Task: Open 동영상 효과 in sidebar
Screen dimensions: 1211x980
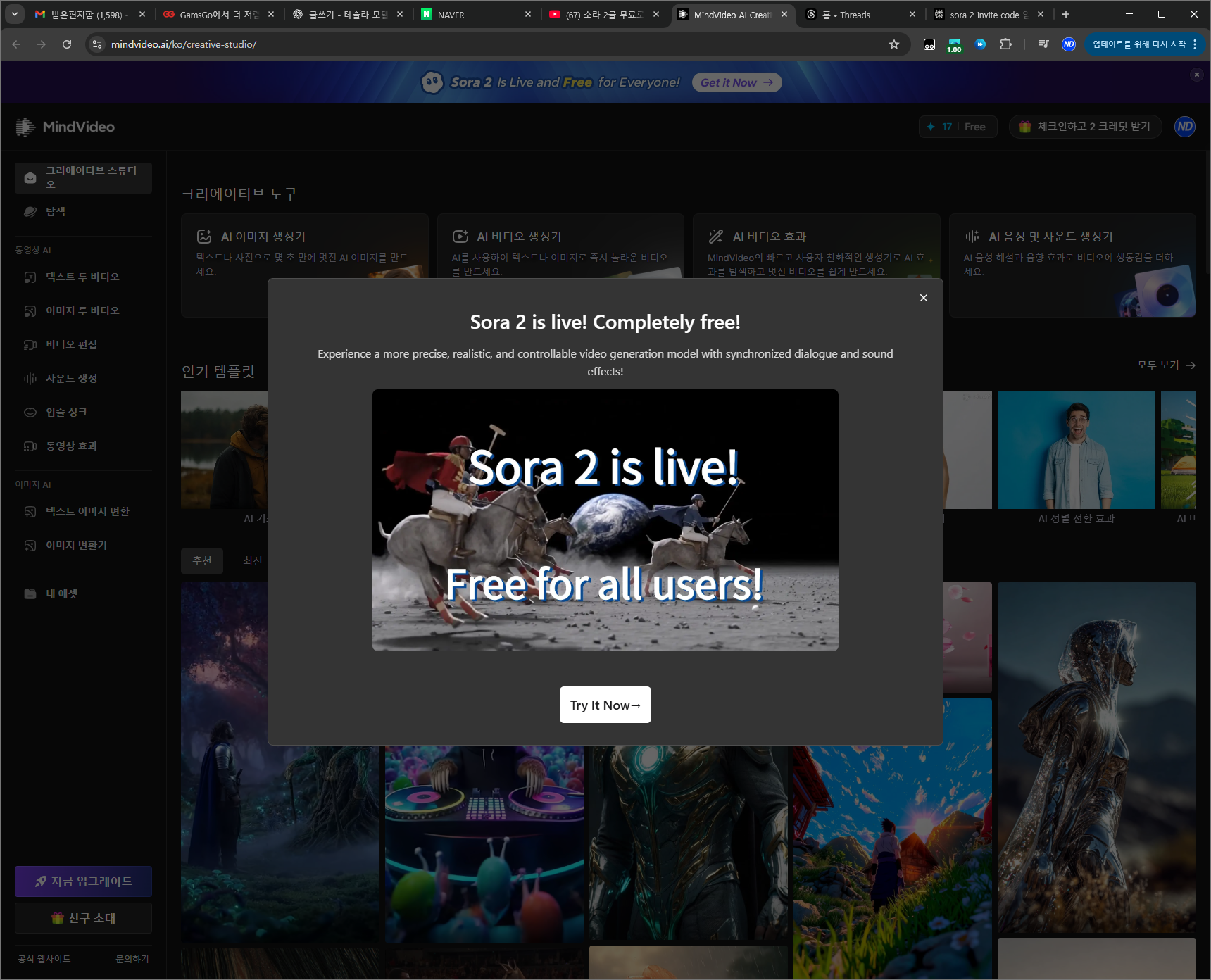Action: tap(83, 446)
